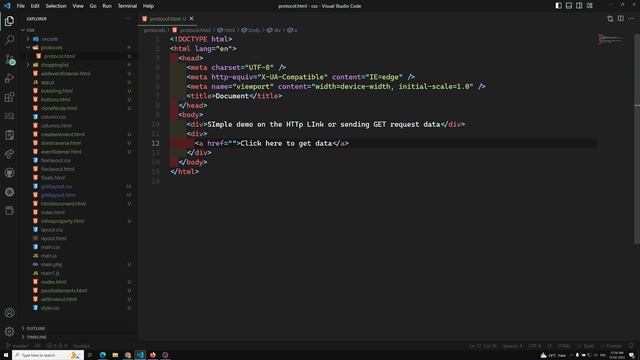Open the Edit menu
The width and height of the screenshot is (640, 360).
click(35, 6)
